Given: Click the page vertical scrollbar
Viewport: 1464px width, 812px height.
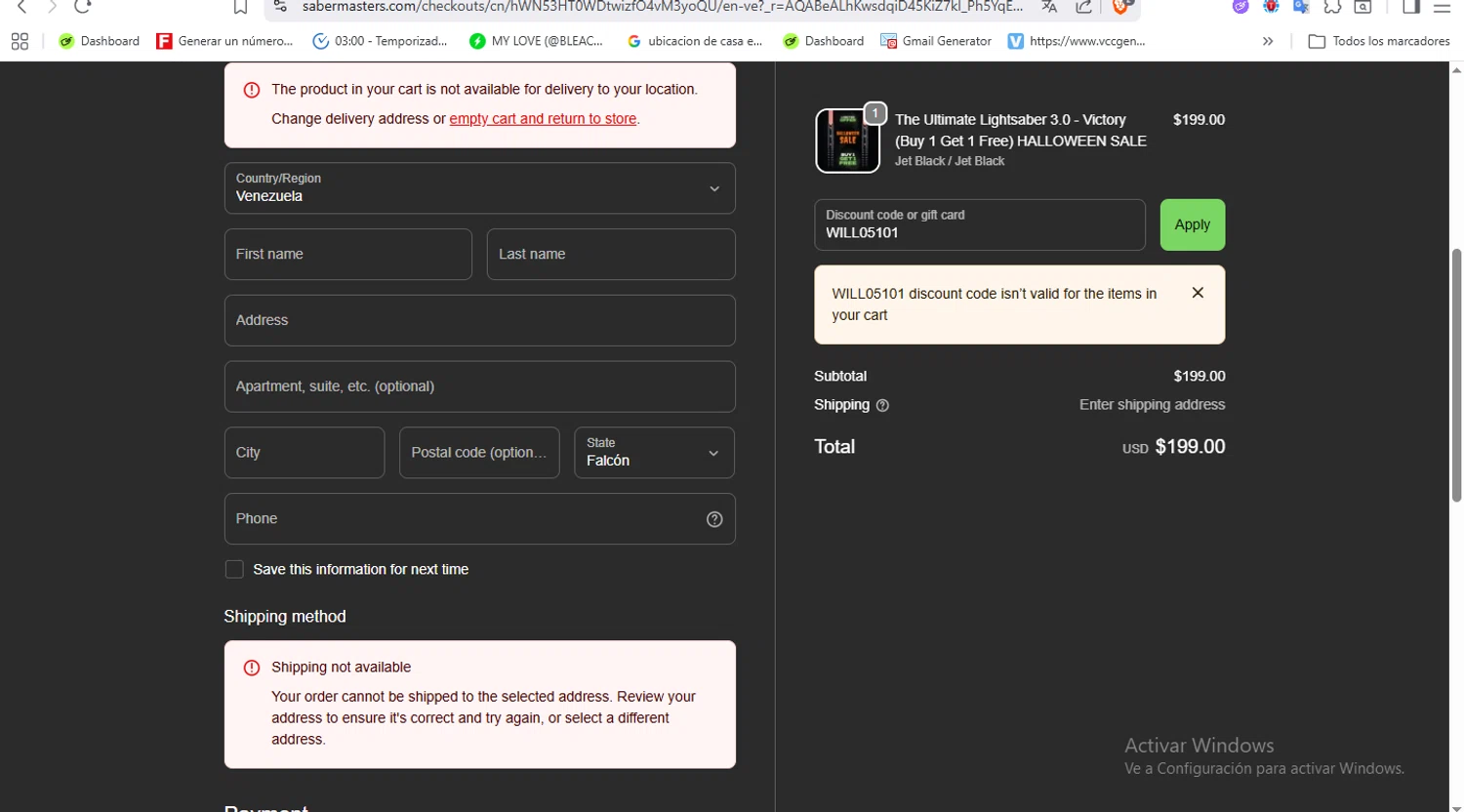Looking at the screenshot, I should (1456, 376).
